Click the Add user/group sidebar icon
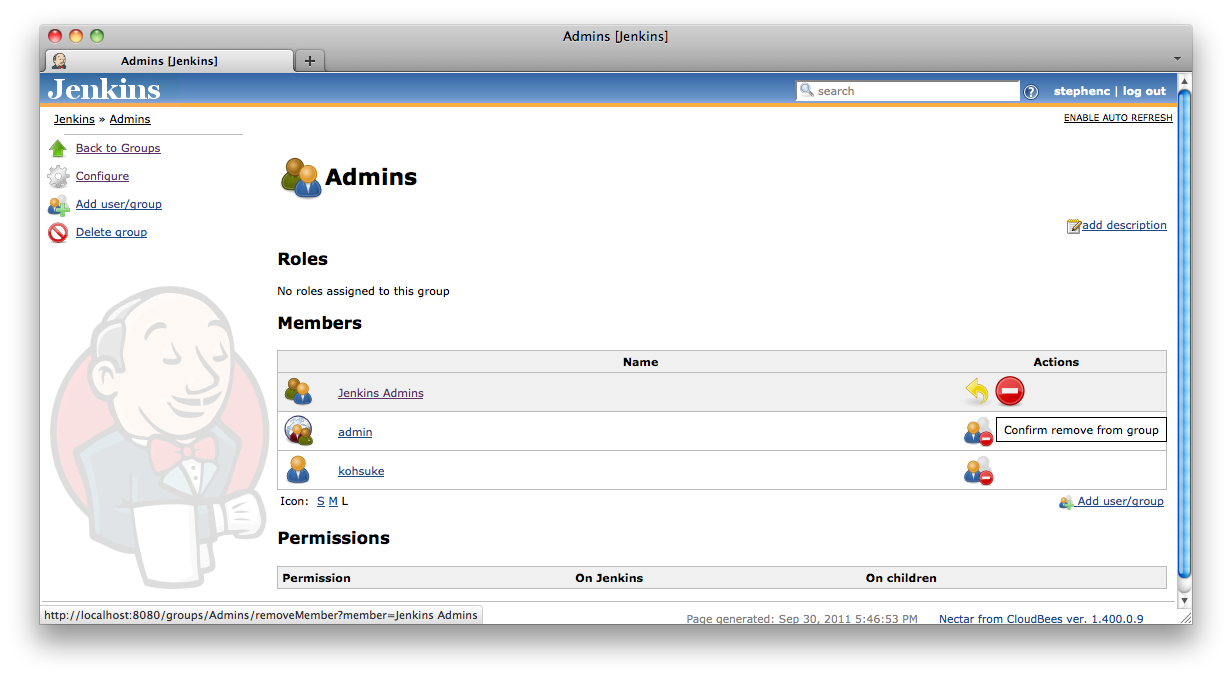1232x679 pixels. pos(58,205)
